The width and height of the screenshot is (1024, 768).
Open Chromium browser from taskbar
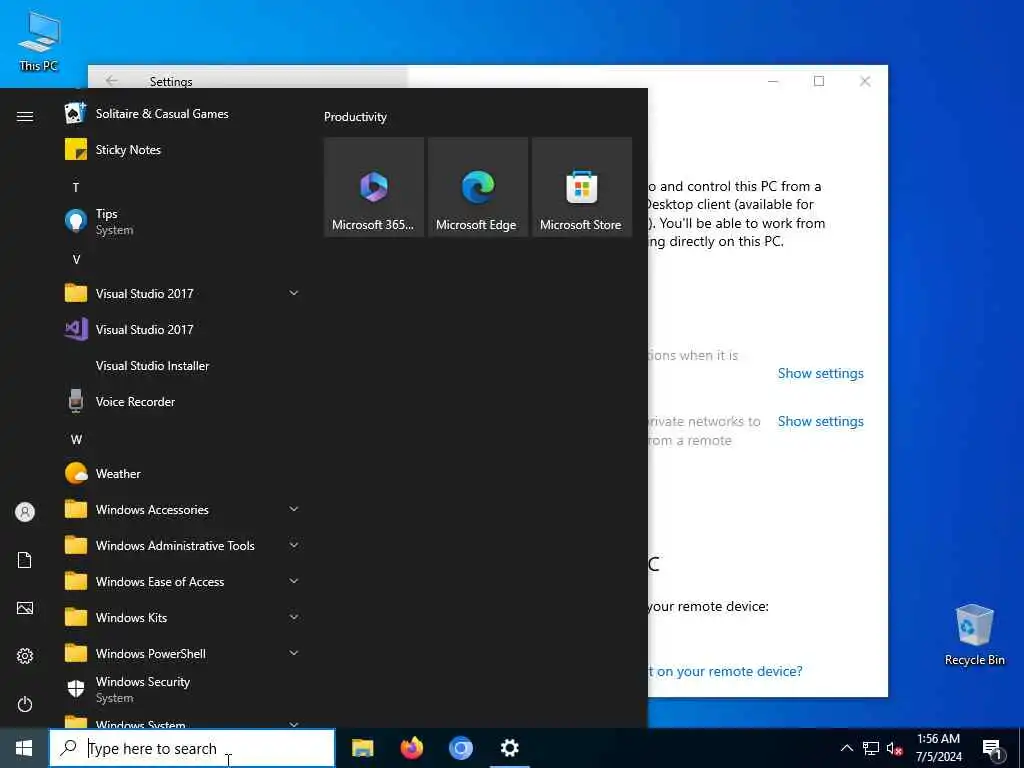tap(460, 748)
